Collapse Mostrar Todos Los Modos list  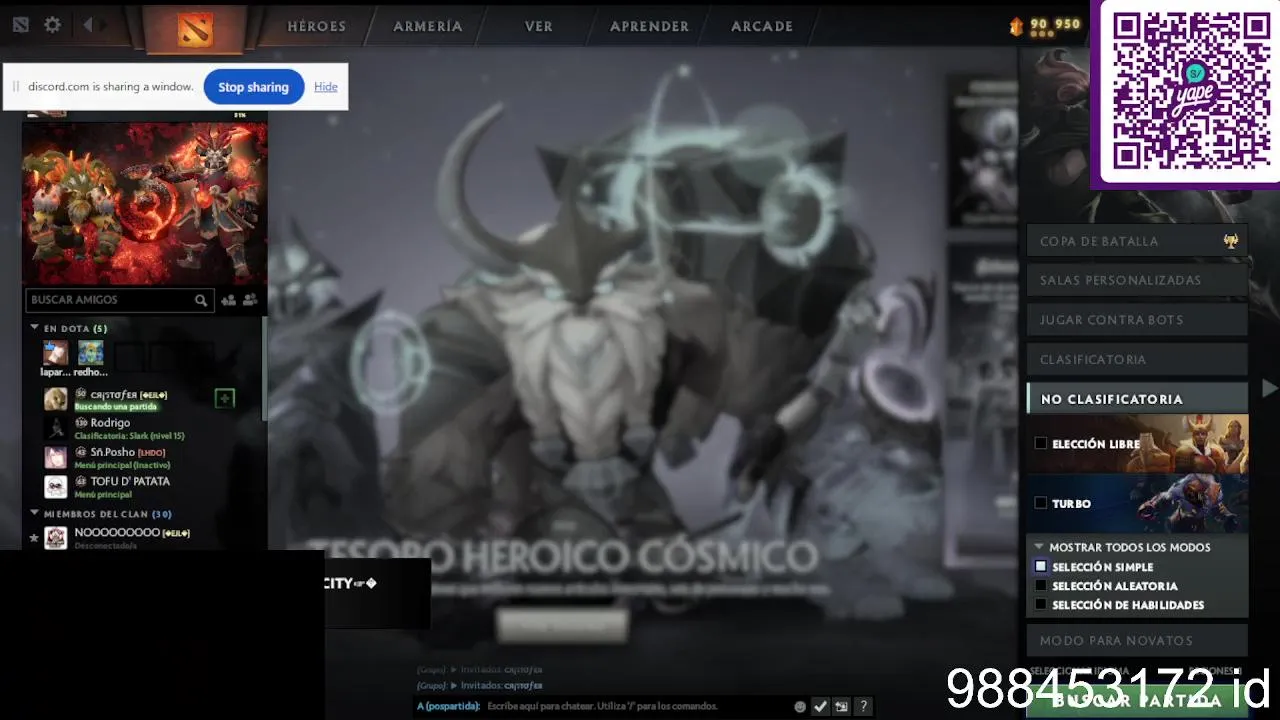point(1039,547)
